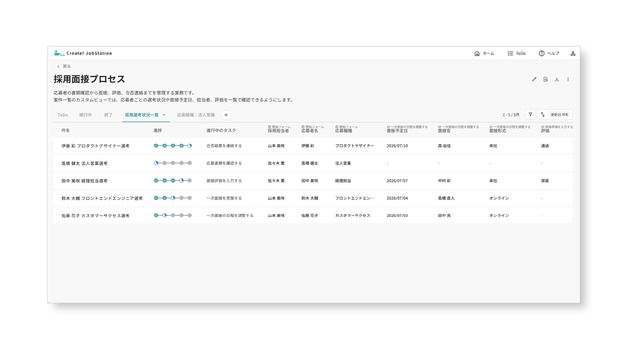Open the ToDo list icon in header
640x360 pixels.
[510, 53]
